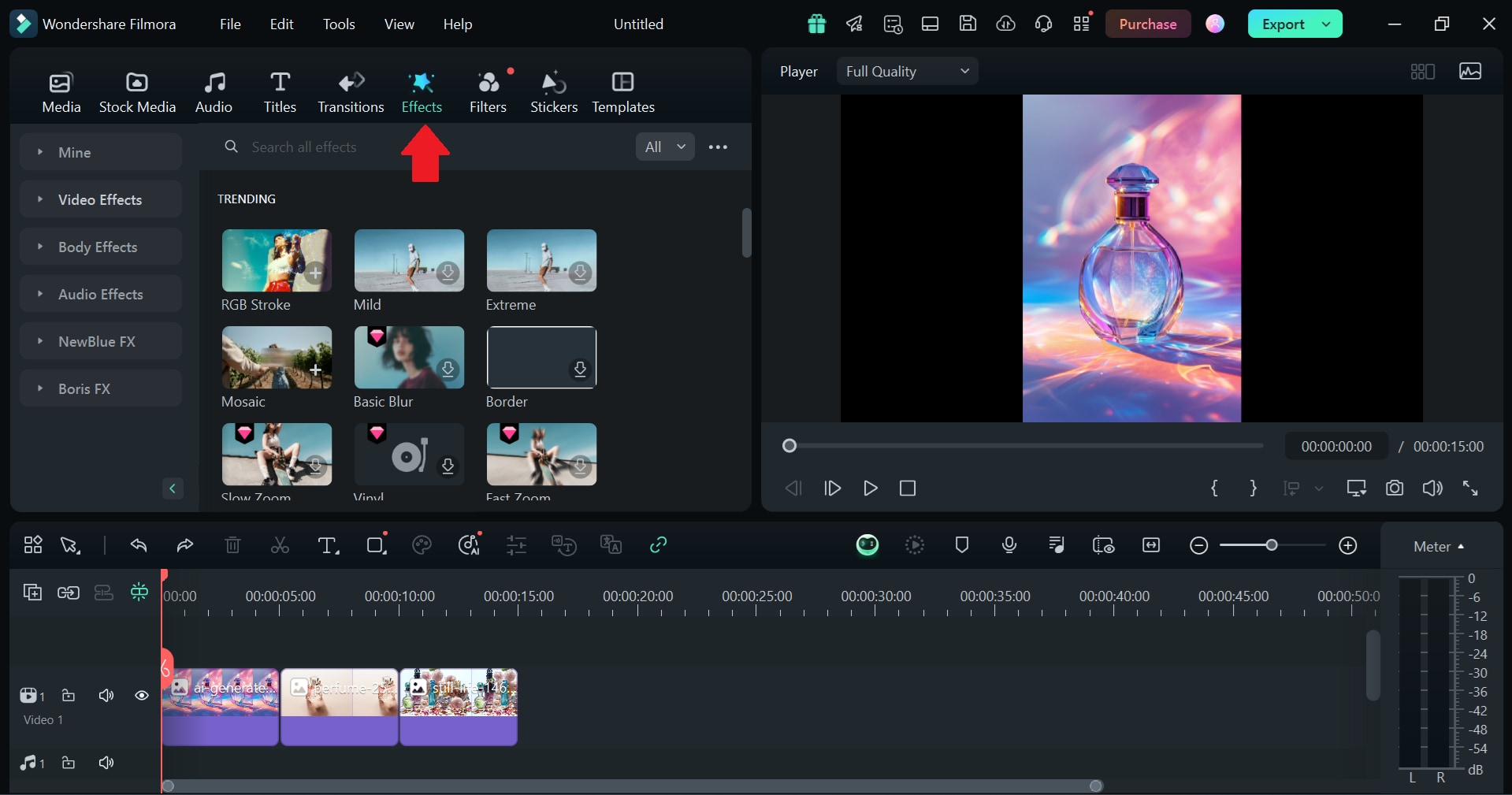The height and width of the screenshot is (795, 1512).
Task: Expand the Audio Effects category
Action: pos(101,294)
